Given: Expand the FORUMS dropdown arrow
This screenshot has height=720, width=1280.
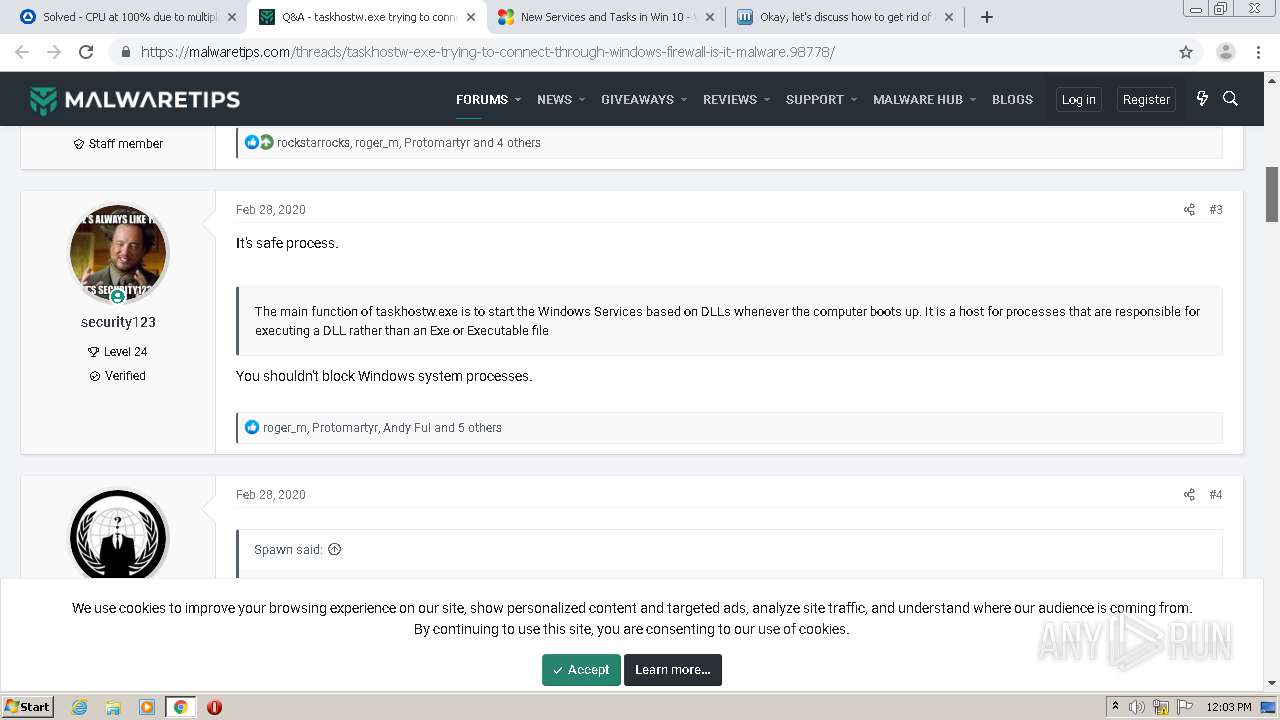Looking at the screenshot, I should tap(518, 100).
